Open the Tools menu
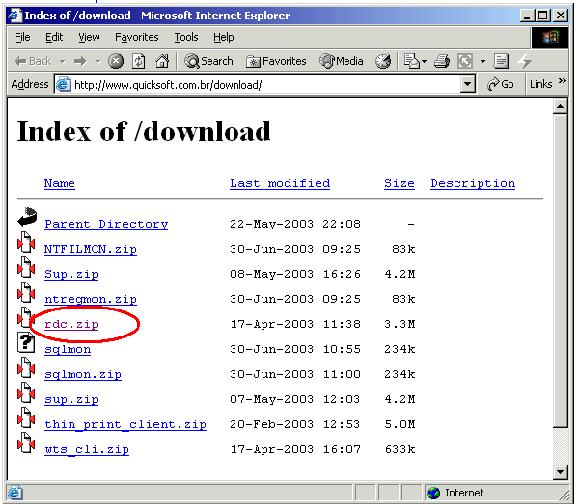This screenshot has height=504, width=575. [186, 37]
